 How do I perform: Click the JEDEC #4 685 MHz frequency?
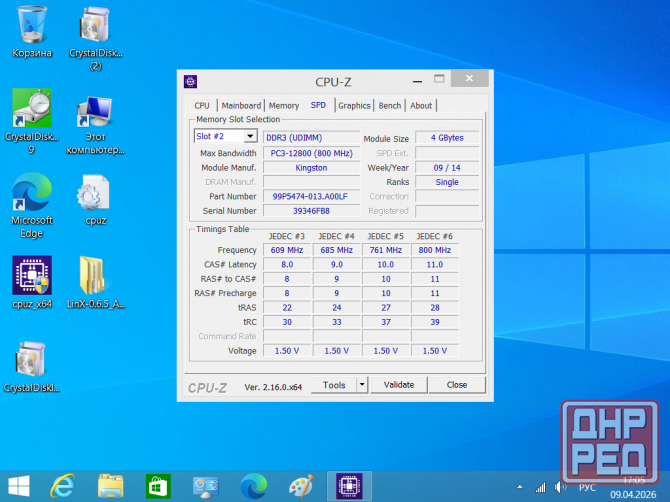[337, 250]
